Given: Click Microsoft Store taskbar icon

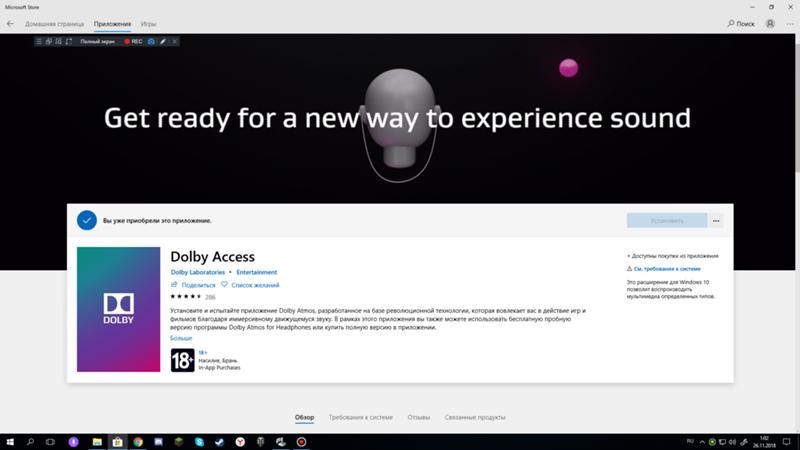Looking at the screenshot, I should click(x=117, y=442).
